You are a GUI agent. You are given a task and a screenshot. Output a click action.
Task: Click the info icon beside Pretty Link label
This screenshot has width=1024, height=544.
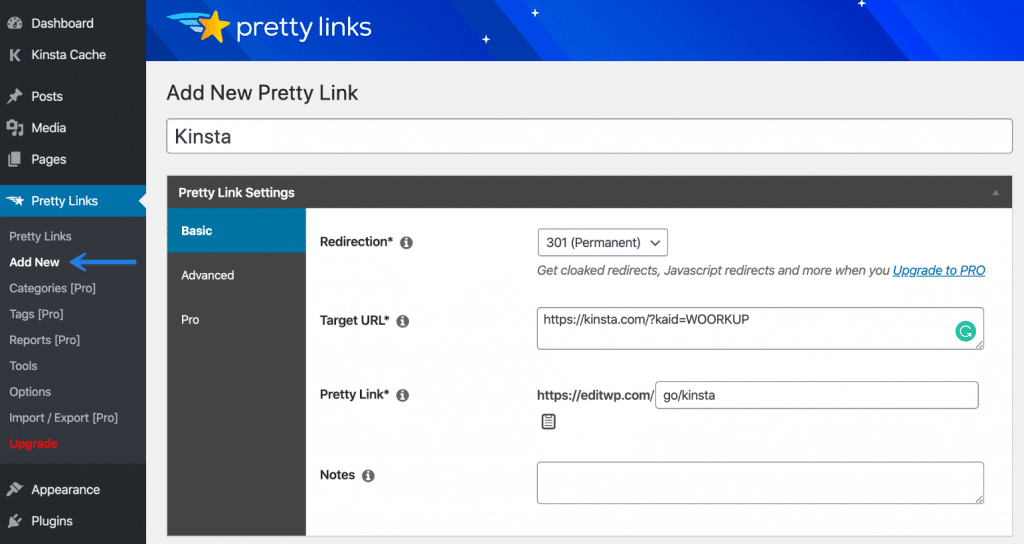click(402, 395)
